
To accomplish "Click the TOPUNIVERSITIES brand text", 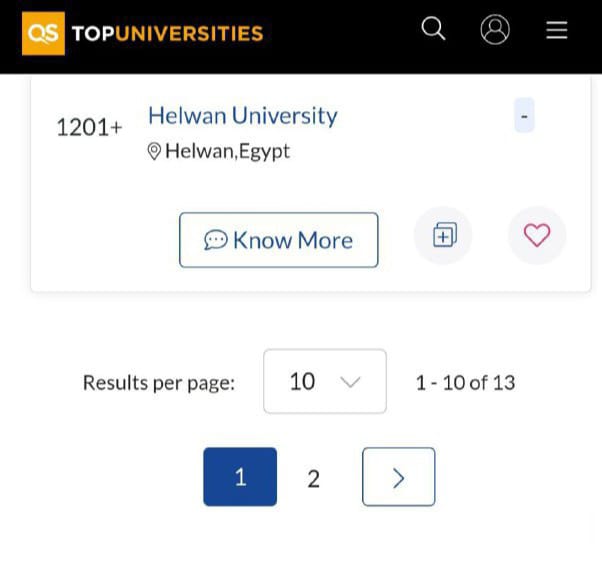I will point(167,34).
